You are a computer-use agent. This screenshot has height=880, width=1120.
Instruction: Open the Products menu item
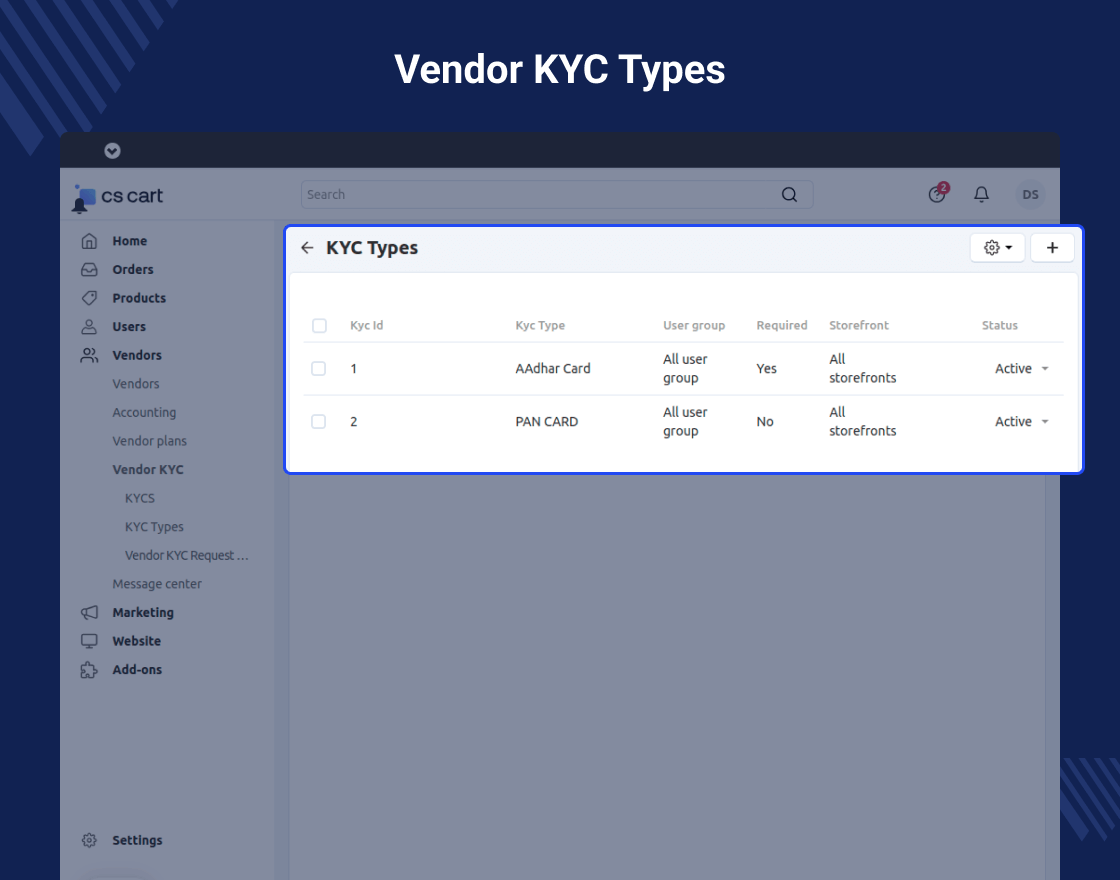click(139, 298)
